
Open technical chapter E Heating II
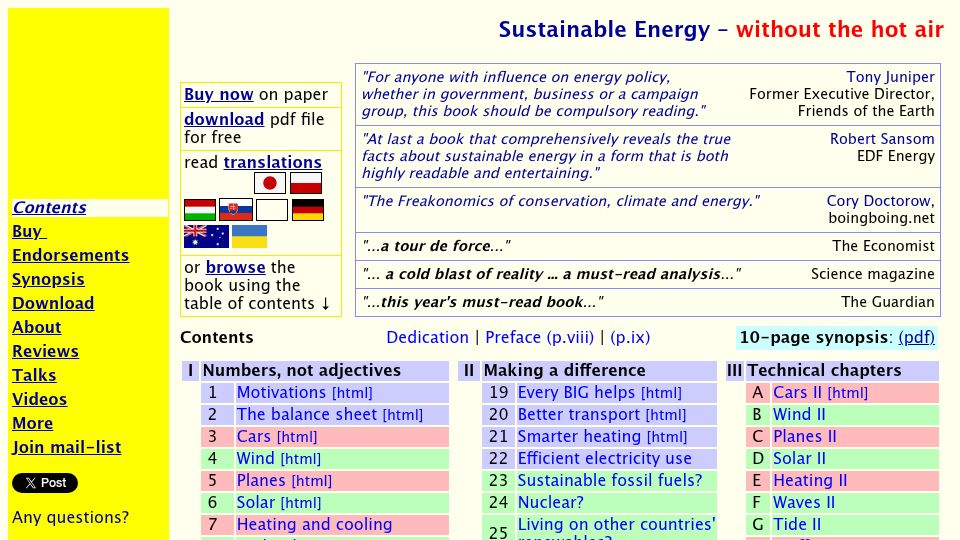(810, 481)
